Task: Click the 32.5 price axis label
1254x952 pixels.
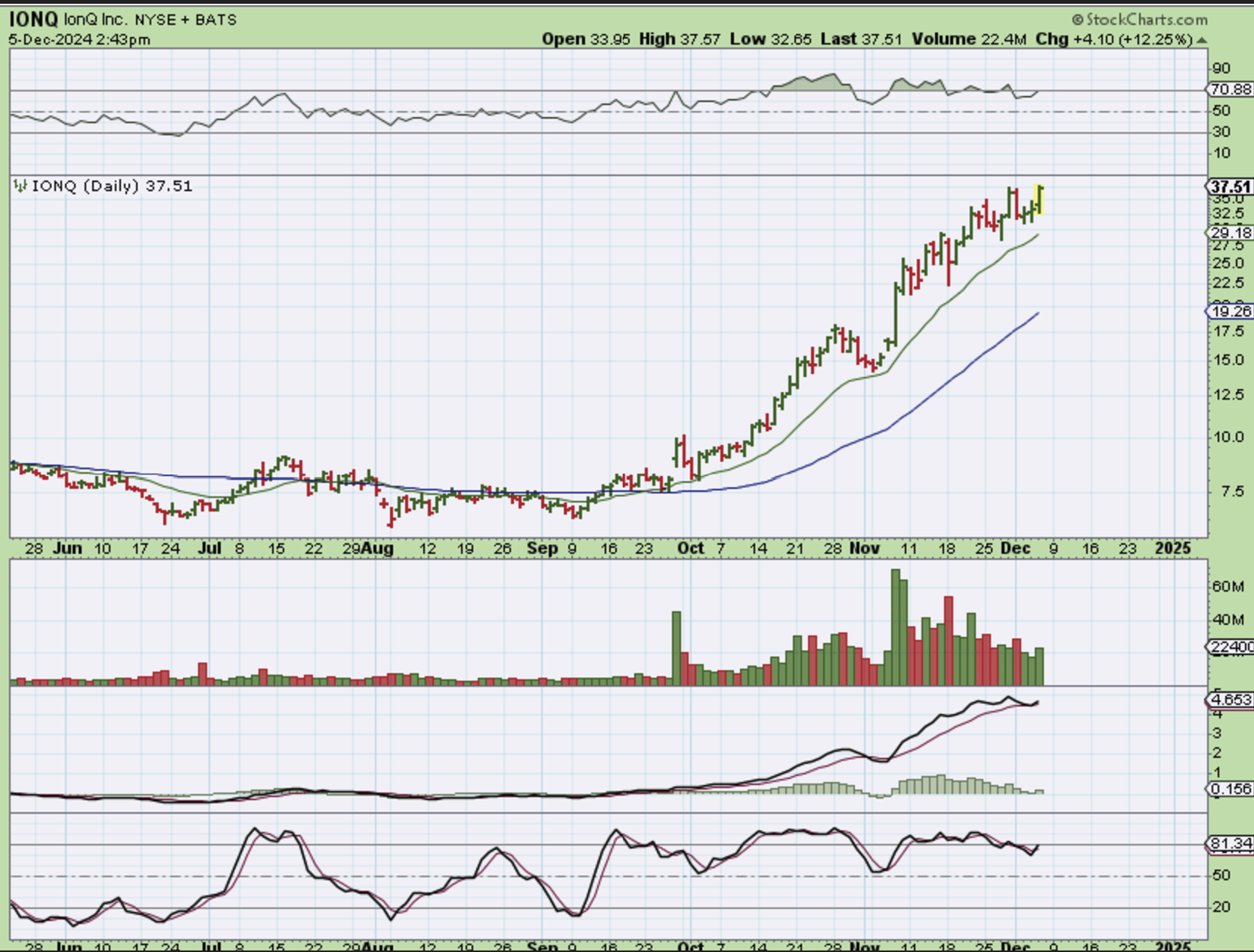Action: (1228, 215)
